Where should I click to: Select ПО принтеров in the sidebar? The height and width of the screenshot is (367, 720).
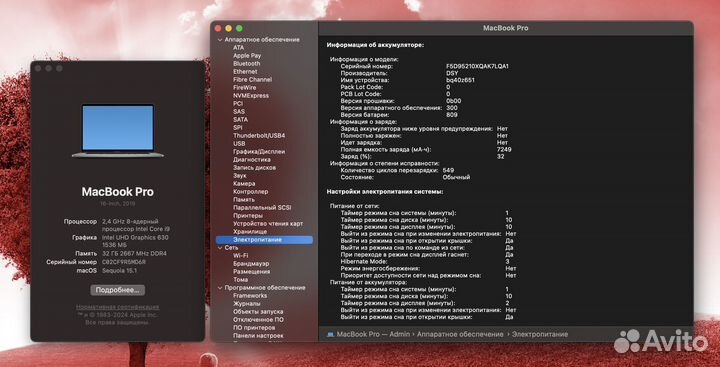(x=254, y=328)
